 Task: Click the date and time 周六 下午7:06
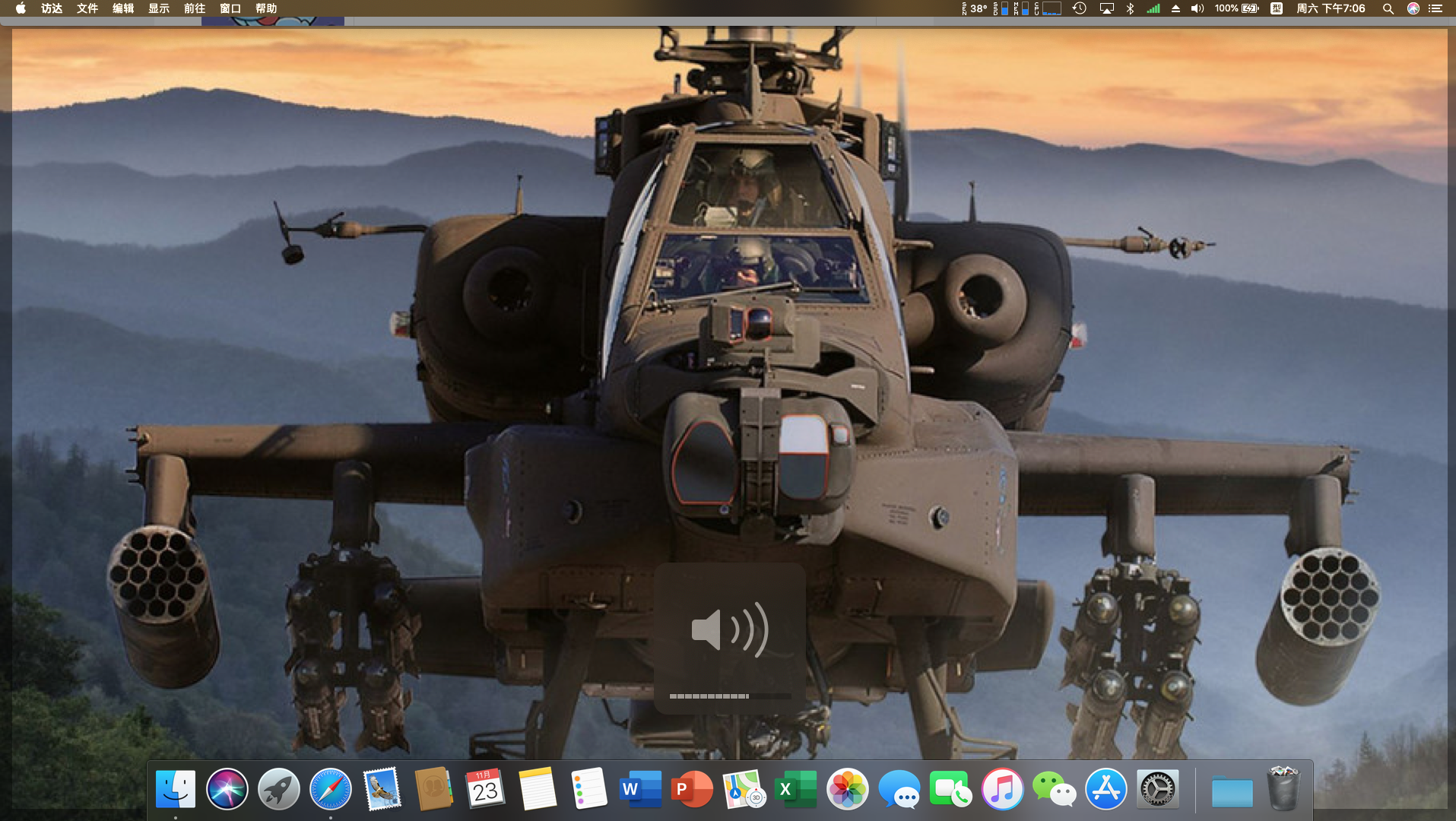pos(1331,8)
